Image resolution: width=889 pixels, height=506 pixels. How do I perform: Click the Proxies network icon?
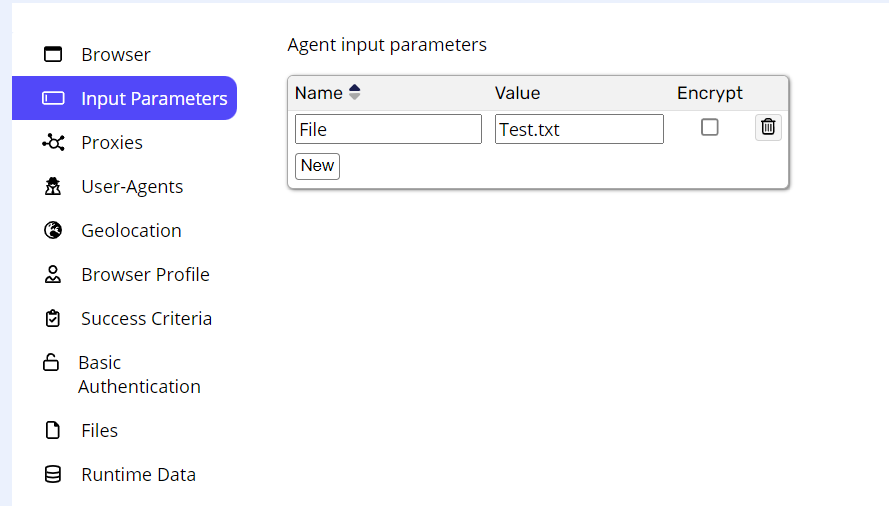coord(53,142)
